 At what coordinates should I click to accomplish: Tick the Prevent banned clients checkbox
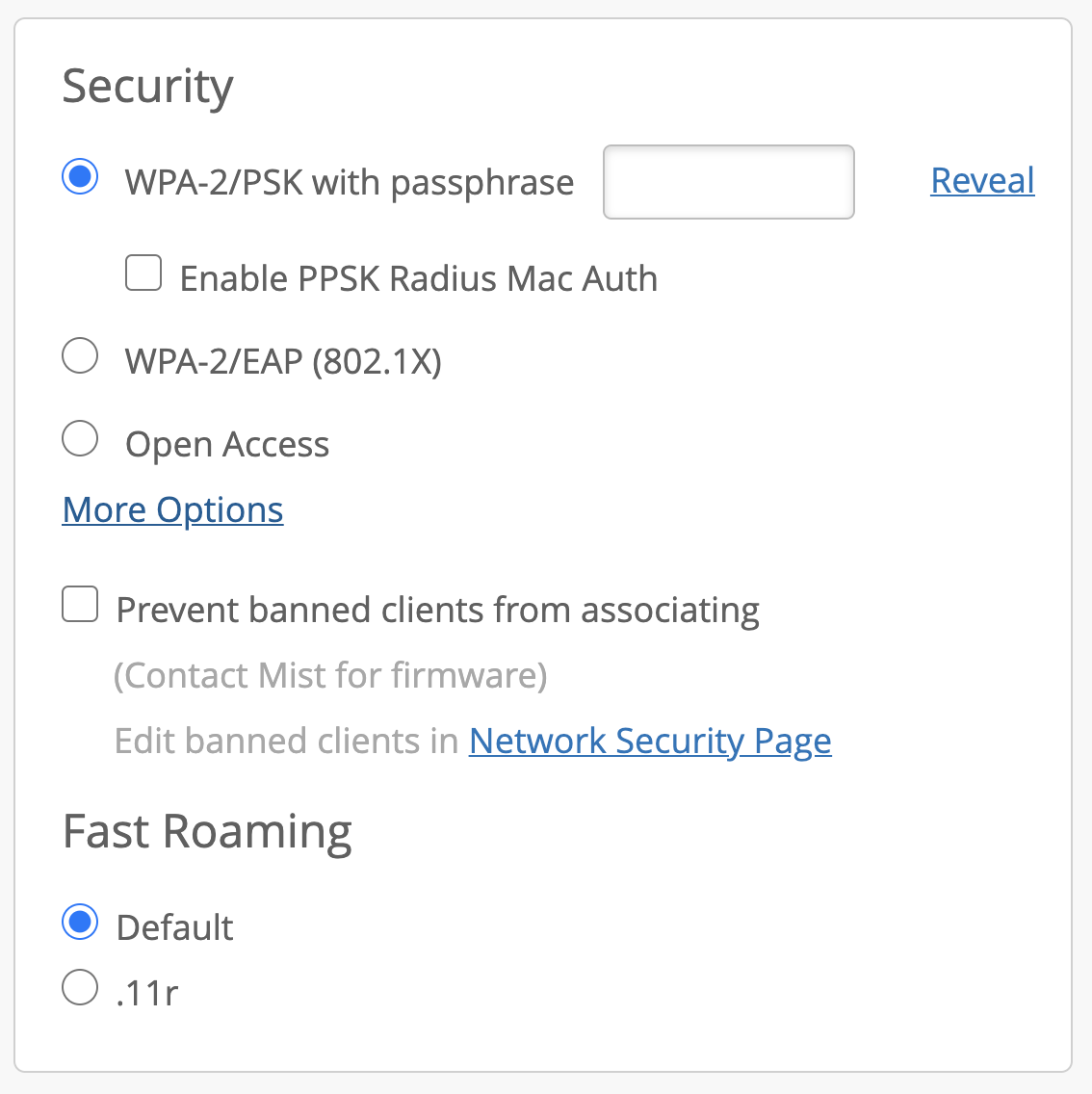pyautogui.click(x=80, y=605)
